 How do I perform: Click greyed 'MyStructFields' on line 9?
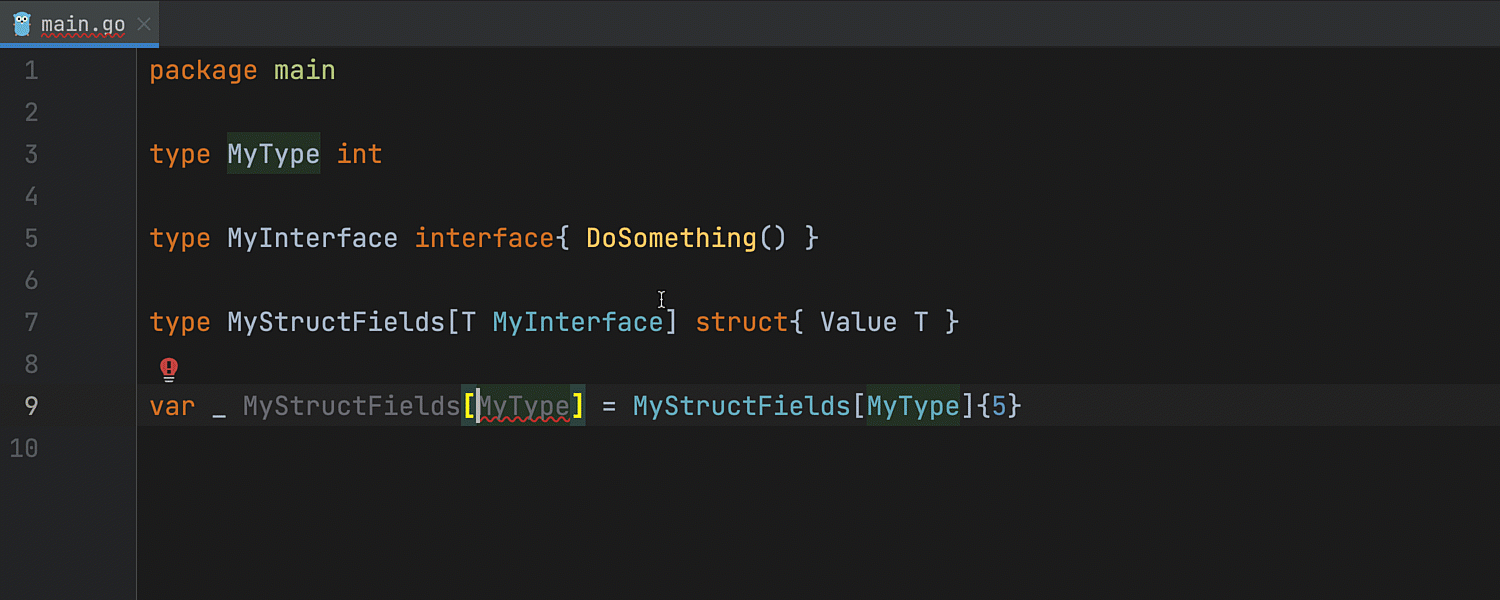point(352,406)
